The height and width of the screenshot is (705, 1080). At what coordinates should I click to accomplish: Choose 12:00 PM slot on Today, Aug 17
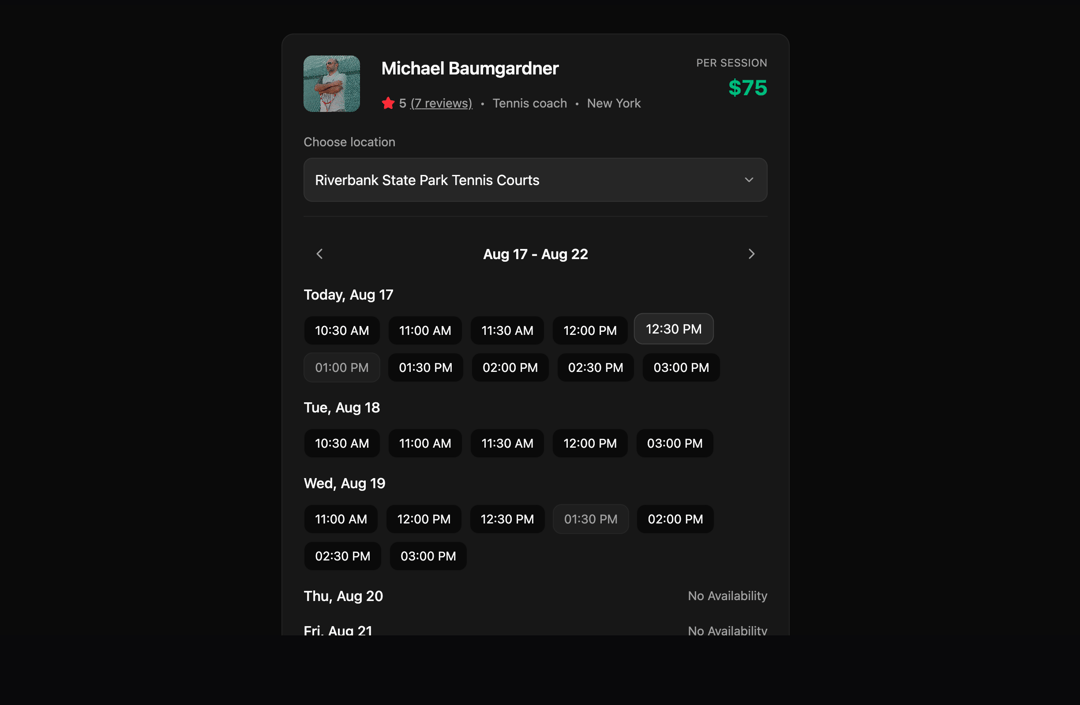590,330
